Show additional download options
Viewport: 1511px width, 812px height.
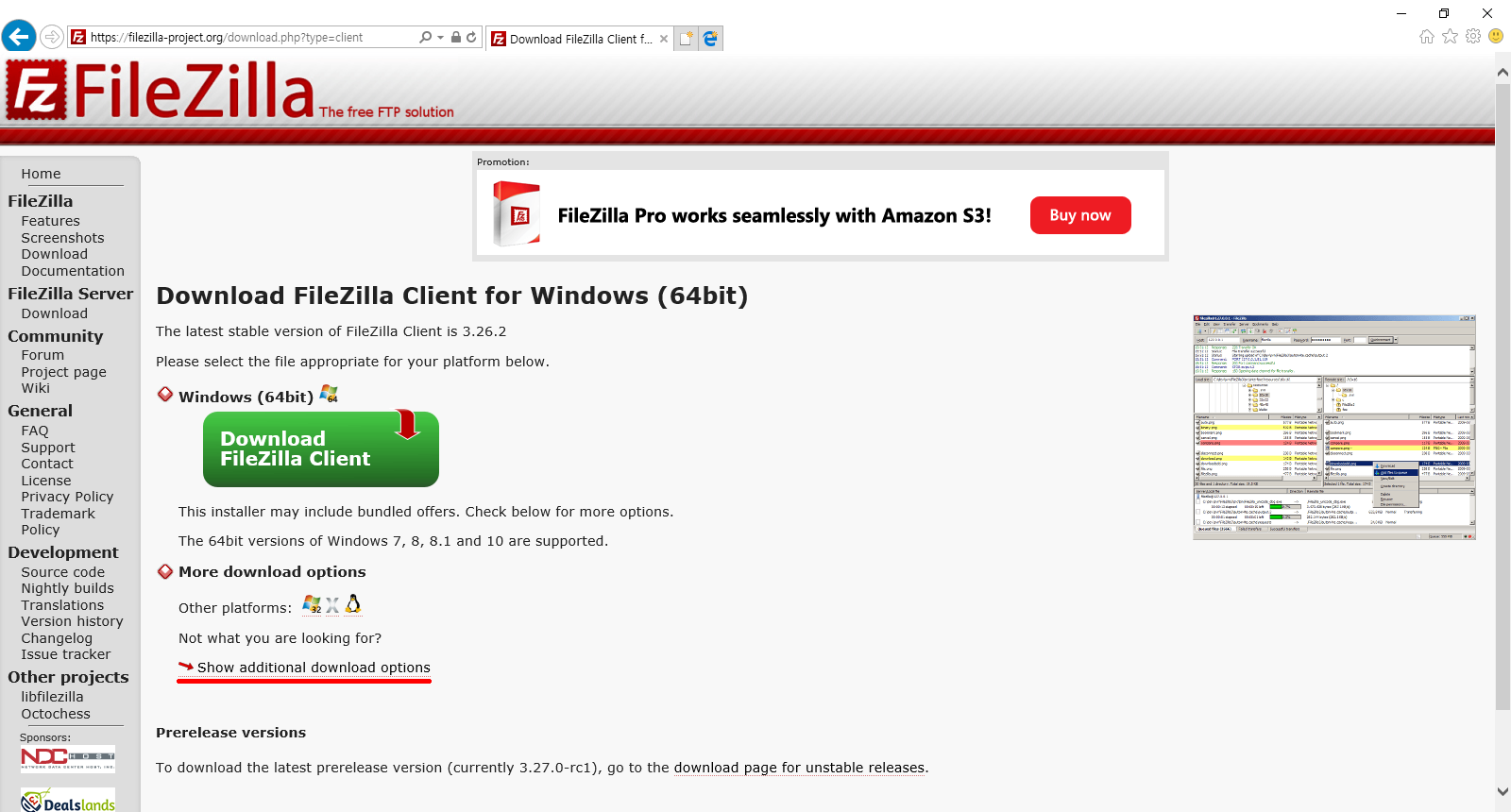(314, 668)
